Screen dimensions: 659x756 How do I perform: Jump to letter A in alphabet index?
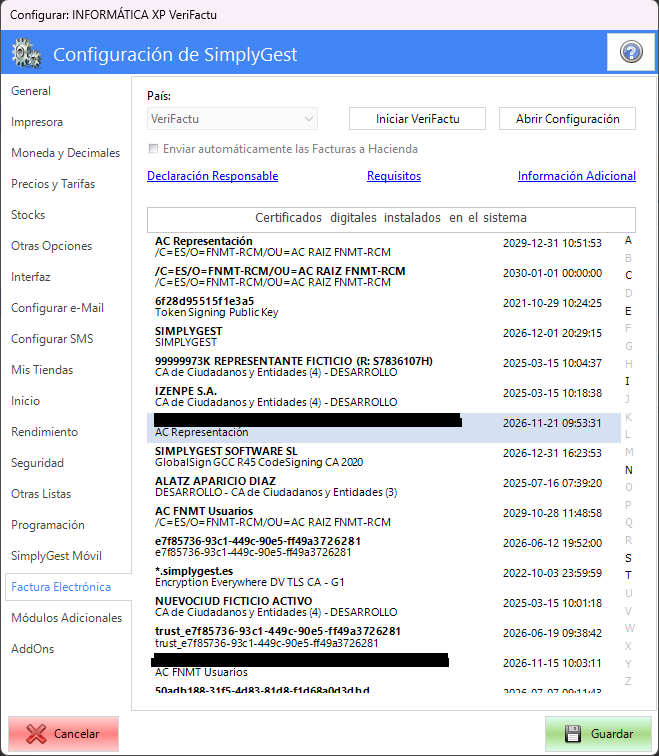point(628,240)
